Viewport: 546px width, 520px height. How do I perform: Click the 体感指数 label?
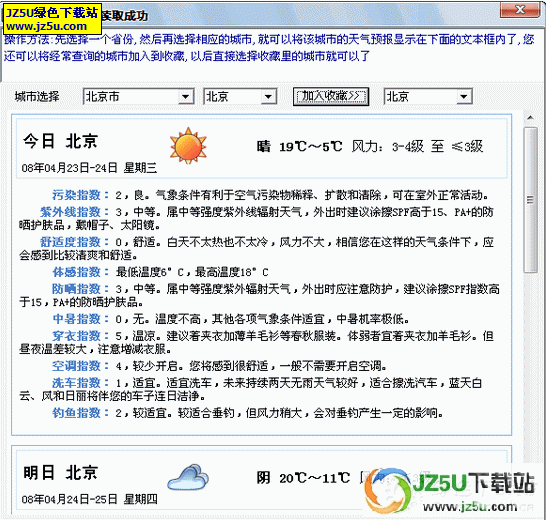81,272
